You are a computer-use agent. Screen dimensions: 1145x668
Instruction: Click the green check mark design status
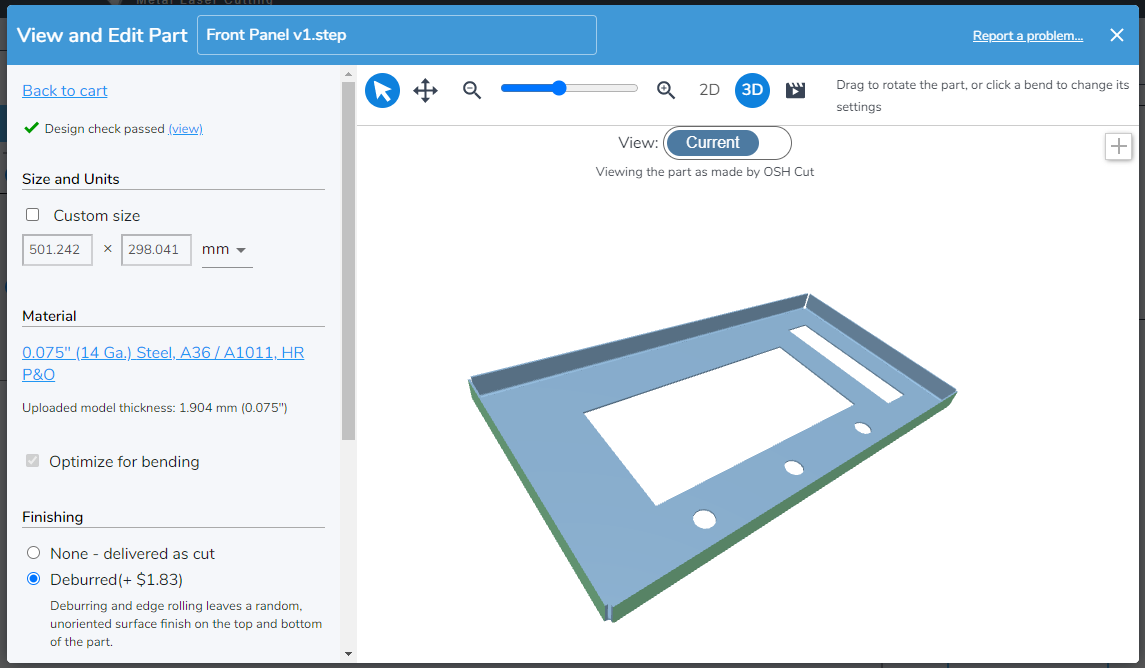point(31,128)
